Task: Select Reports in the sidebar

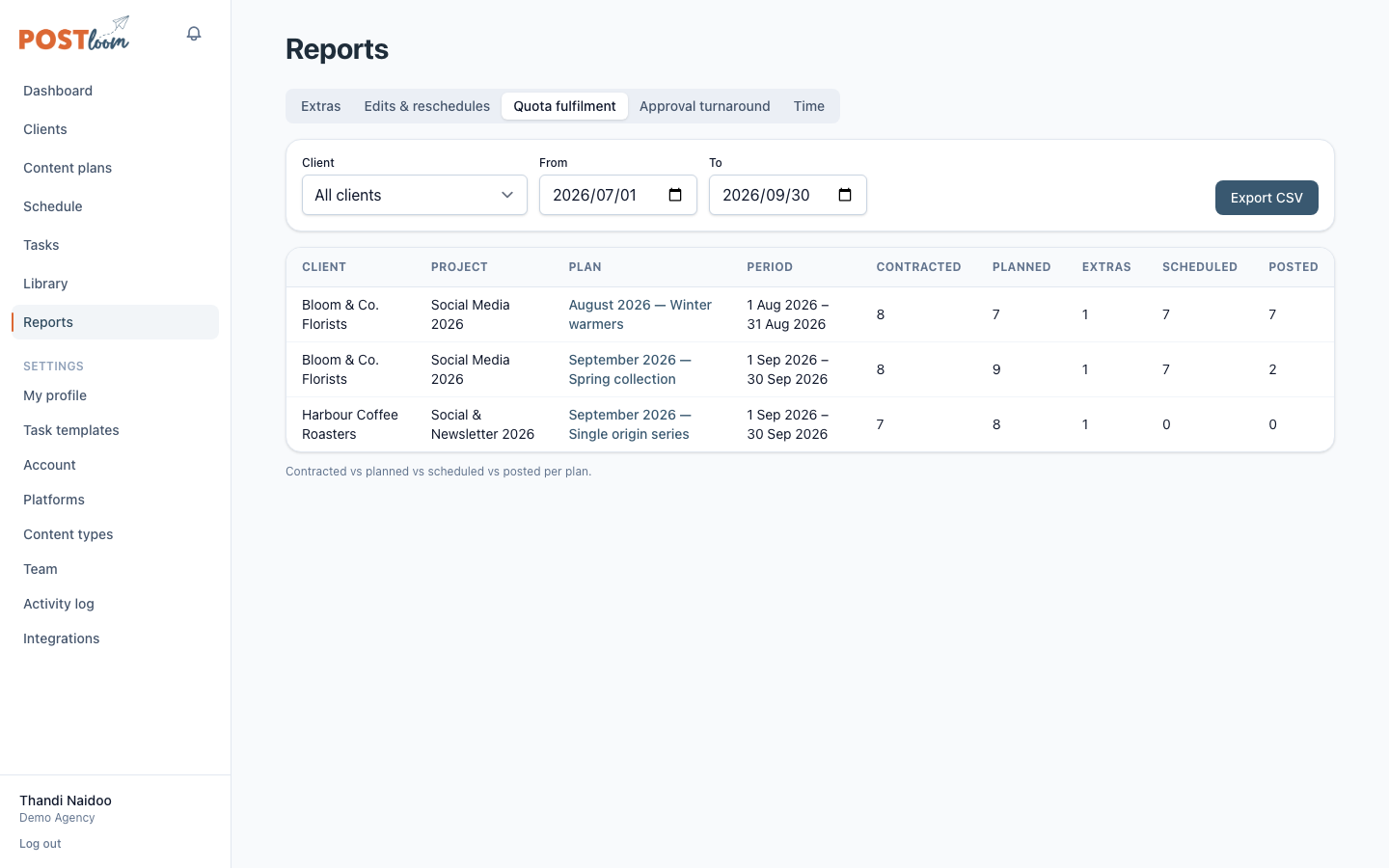Action: 116,322
